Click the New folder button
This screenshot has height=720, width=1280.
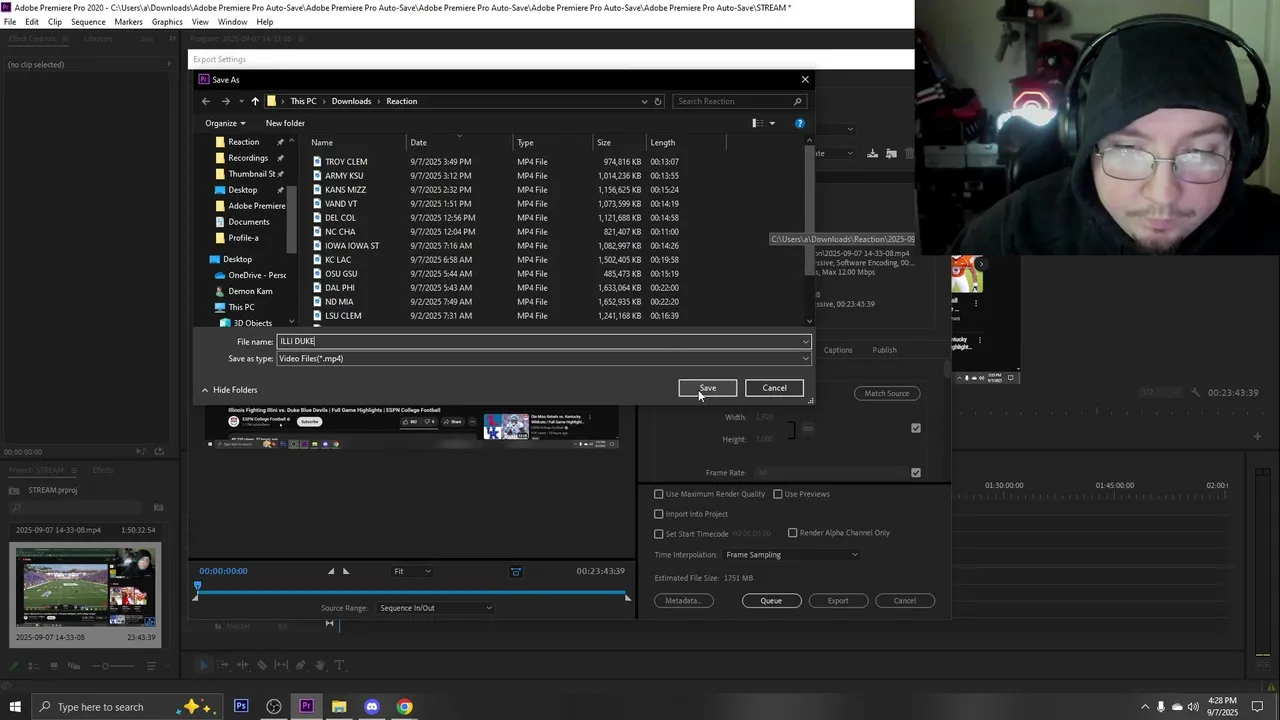coord(285,123)
